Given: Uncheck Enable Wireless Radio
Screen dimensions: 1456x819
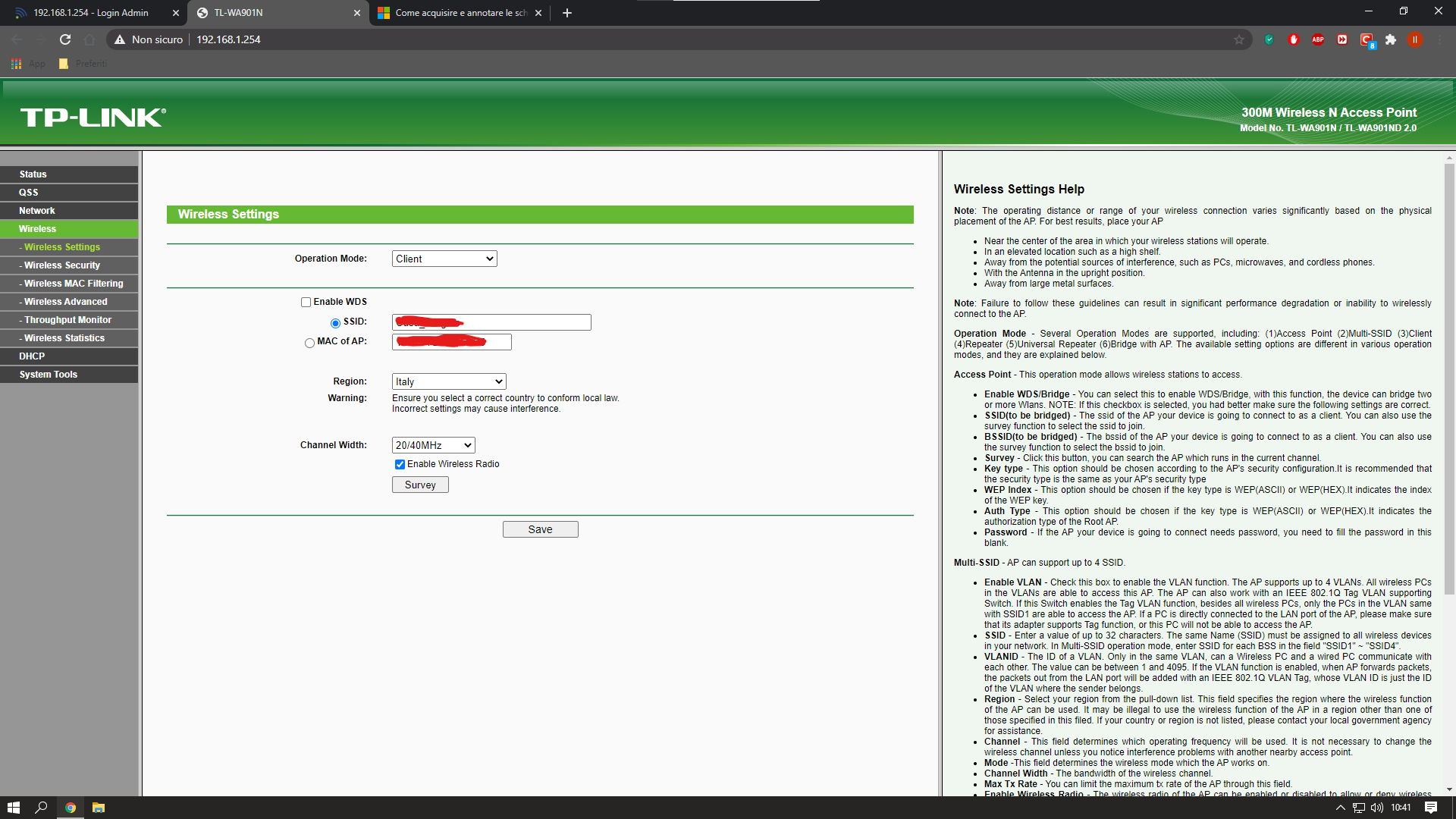Looking at the screenshot, I should [x=400, y=464].
